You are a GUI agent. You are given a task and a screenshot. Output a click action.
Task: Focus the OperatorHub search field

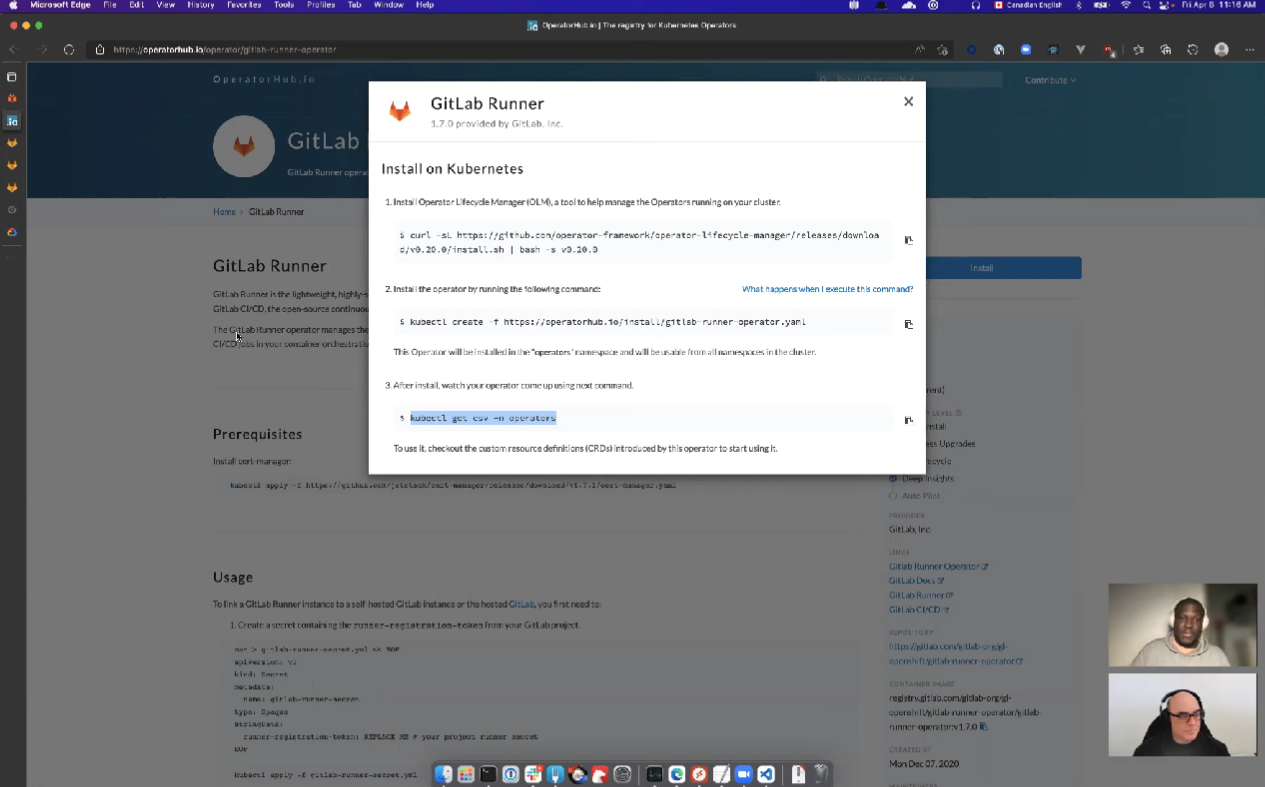[x=908, y=79]
